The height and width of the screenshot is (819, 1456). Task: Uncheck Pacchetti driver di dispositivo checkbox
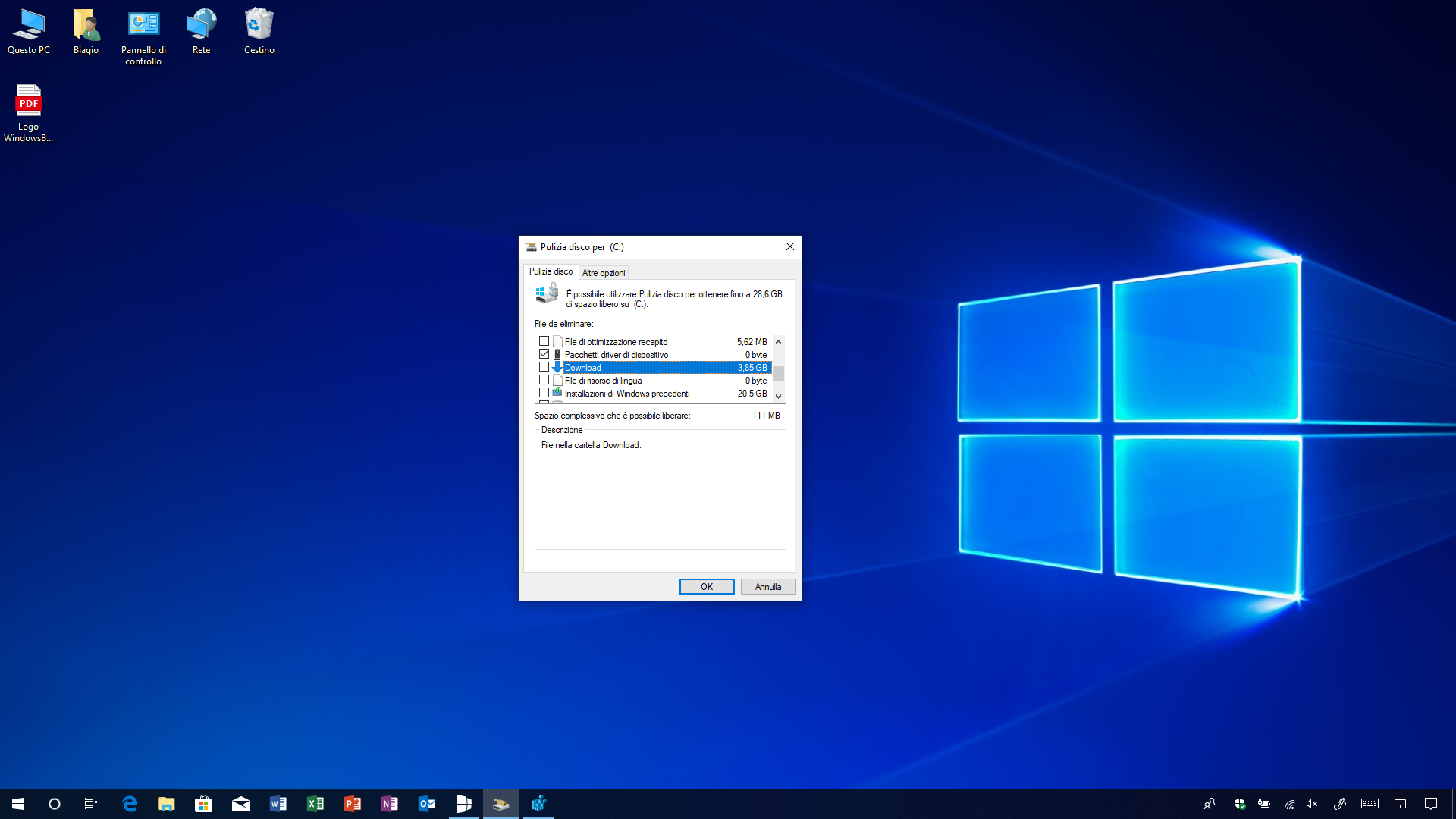(x=544, y=354)
